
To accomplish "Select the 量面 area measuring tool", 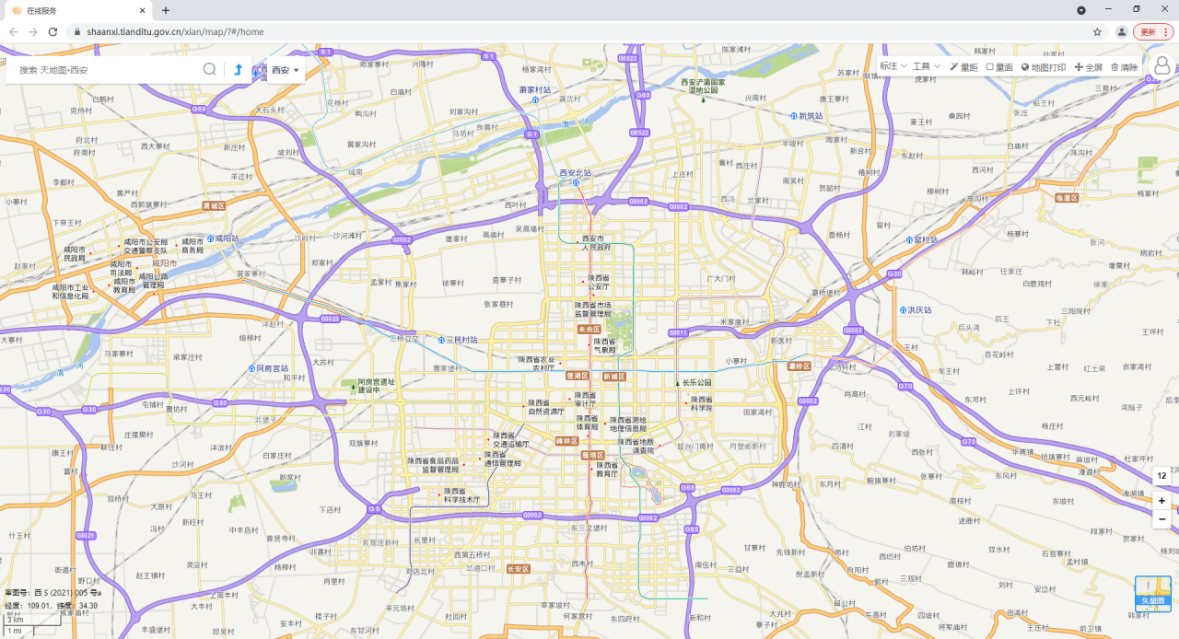I will click(999, 67).
